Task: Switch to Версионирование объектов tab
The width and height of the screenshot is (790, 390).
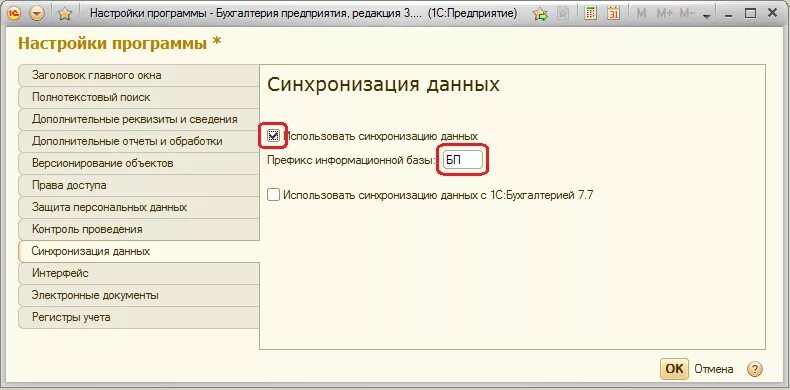Action: [139, 163]
